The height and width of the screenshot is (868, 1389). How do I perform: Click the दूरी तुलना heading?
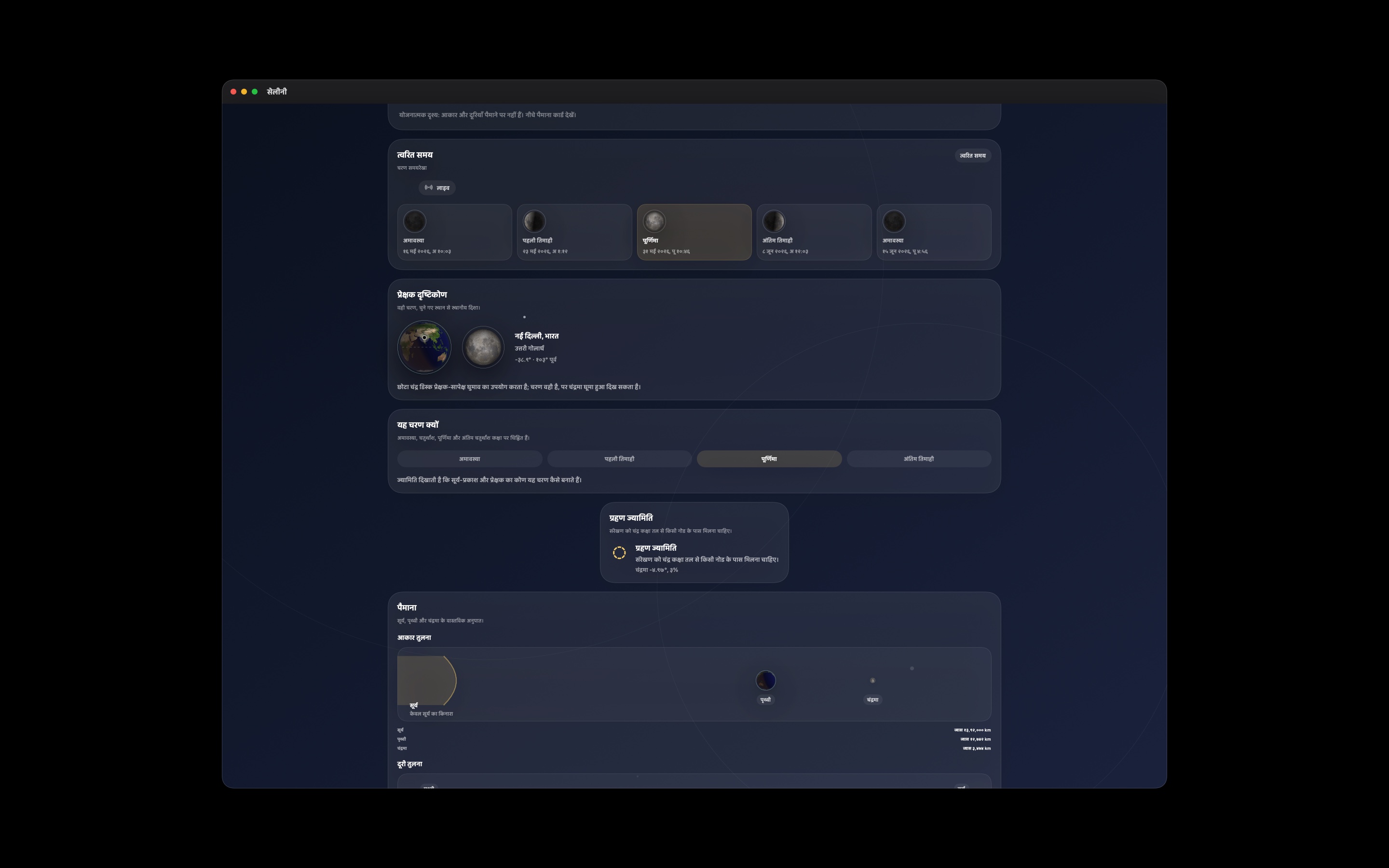point(410,764)
